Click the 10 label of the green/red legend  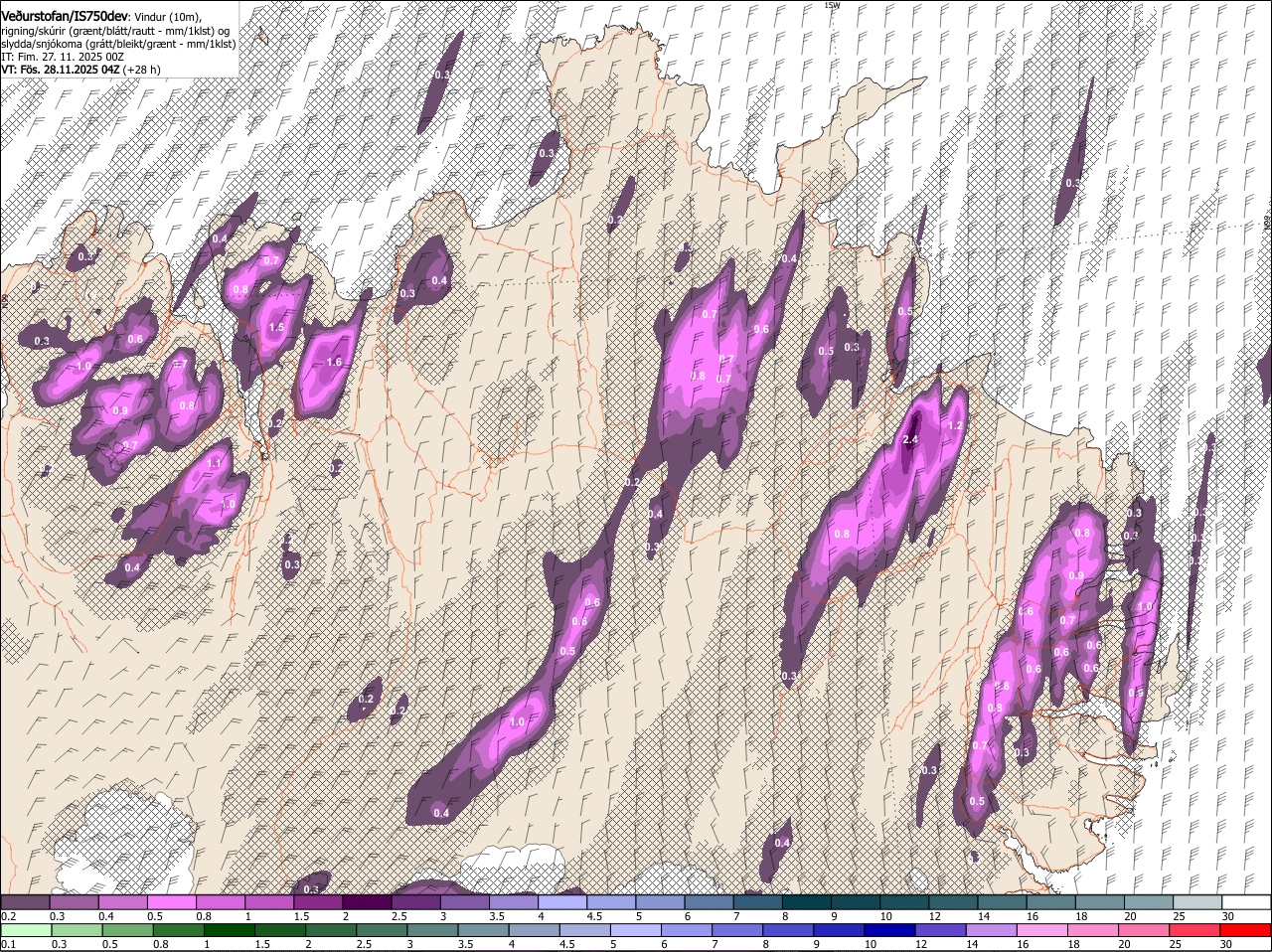click(871, 944)
